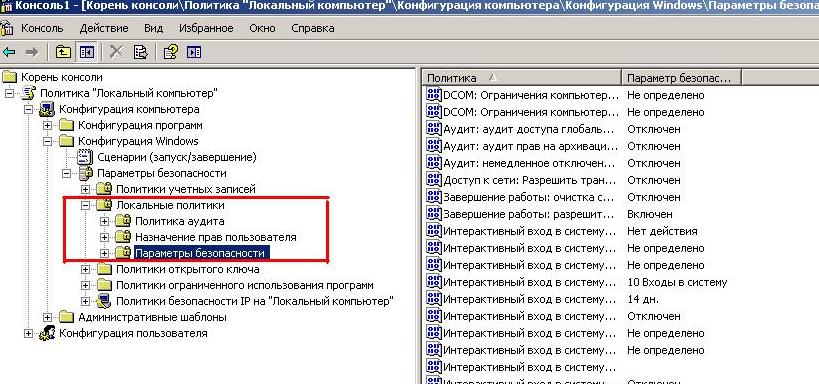Open the Консоль menu
The height and width of the screenshot is (384, 819).
click(42, 28)
